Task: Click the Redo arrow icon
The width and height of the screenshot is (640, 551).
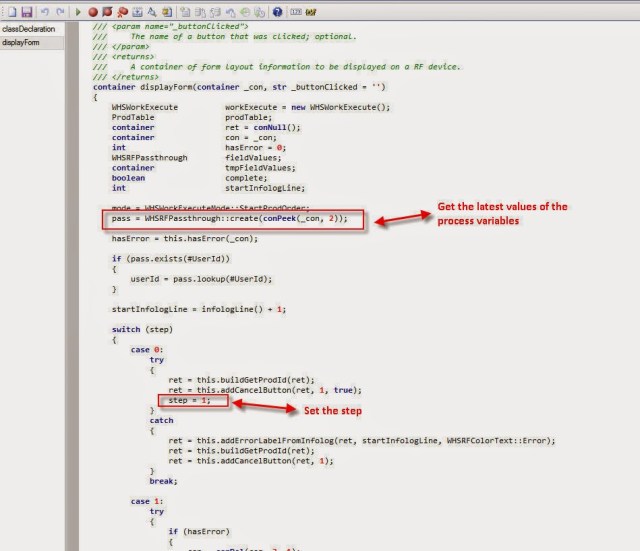Action: pos(61,11)
